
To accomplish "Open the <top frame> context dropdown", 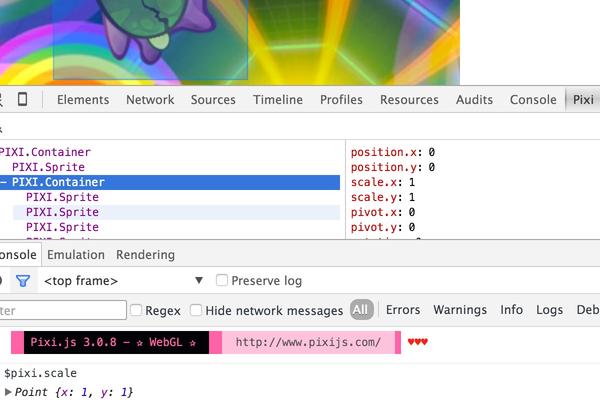I will click(x=123, y=281).
